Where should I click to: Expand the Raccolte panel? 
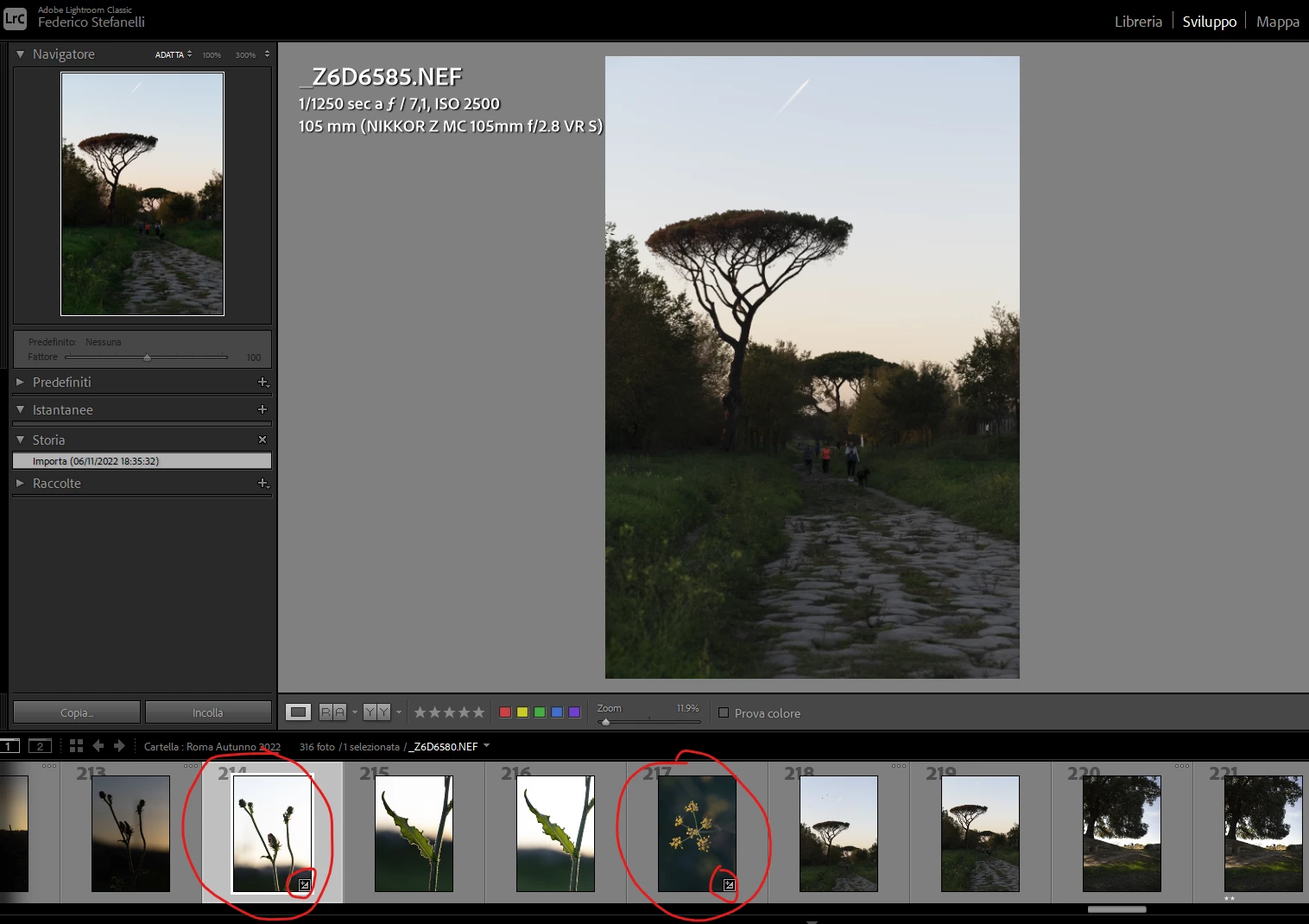coord(20,483)
